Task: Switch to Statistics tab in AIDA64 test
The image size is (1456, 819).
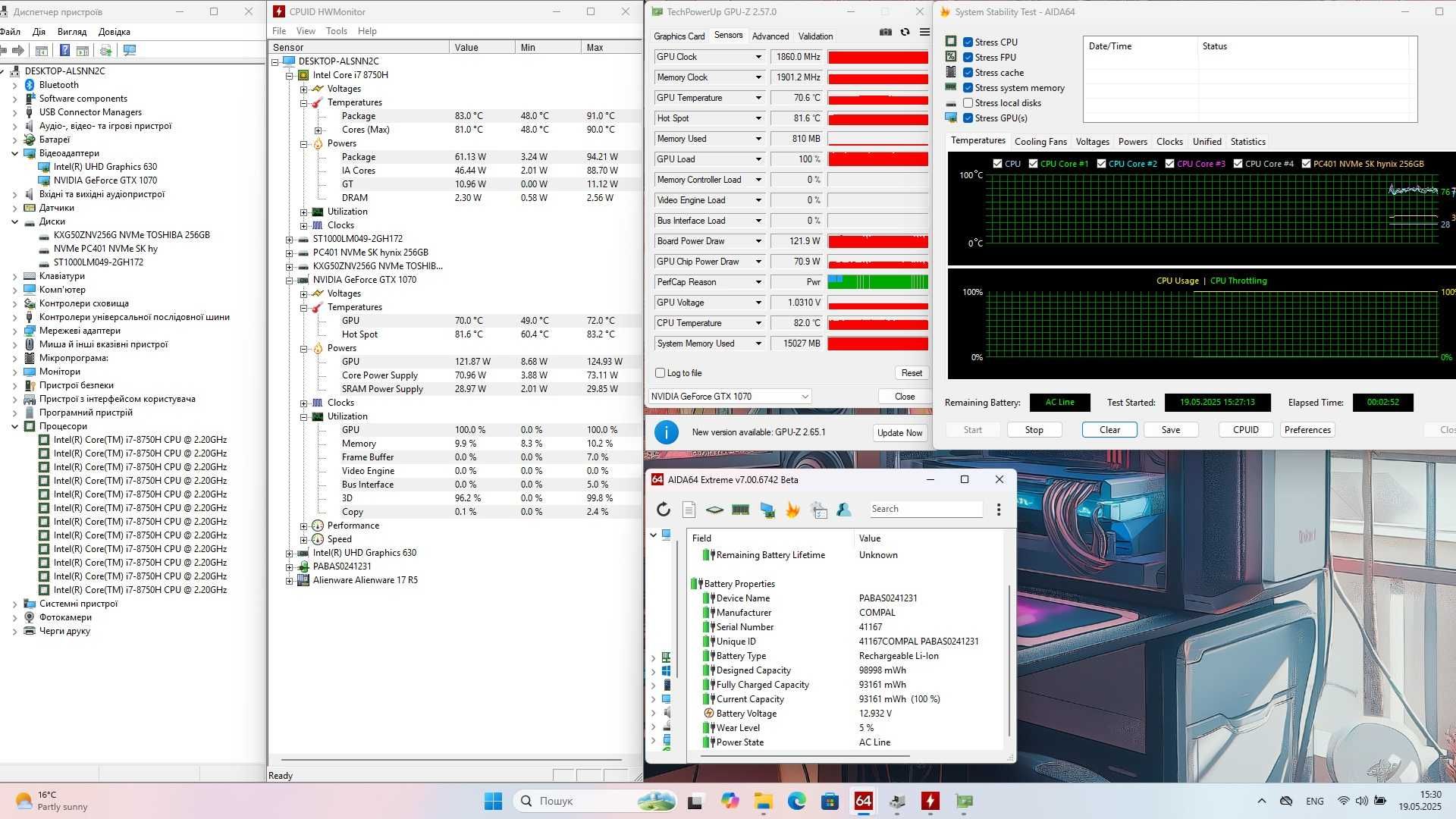Action: pyautogui.click(x=1247, y=142)
